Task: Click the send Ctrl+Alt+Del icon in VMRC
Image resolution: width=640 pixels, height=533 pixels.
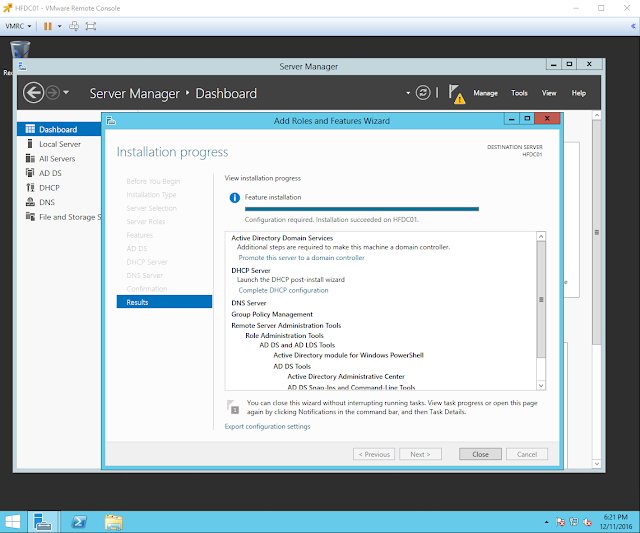Action: [74, 26]
